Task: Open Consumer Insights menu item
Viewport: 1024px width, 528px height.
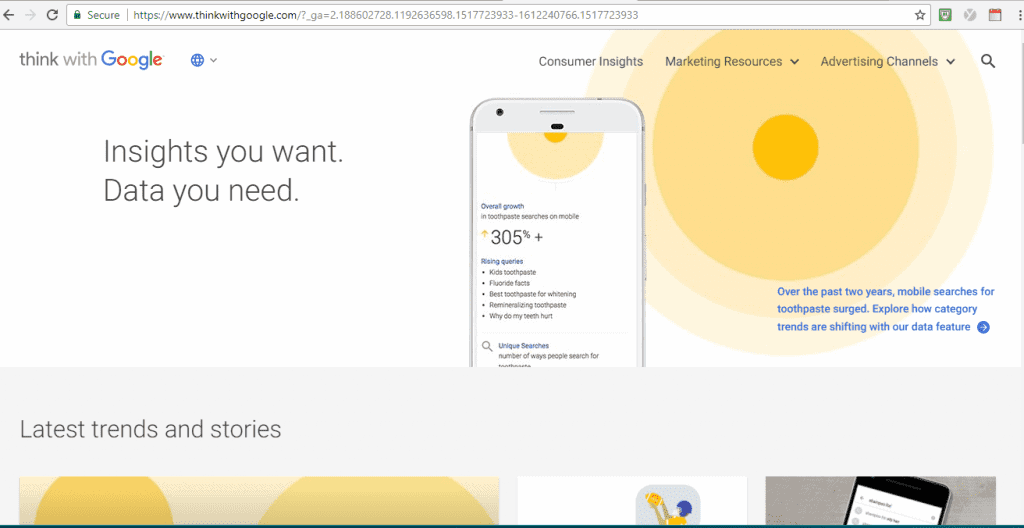Action: coord(590,61)
